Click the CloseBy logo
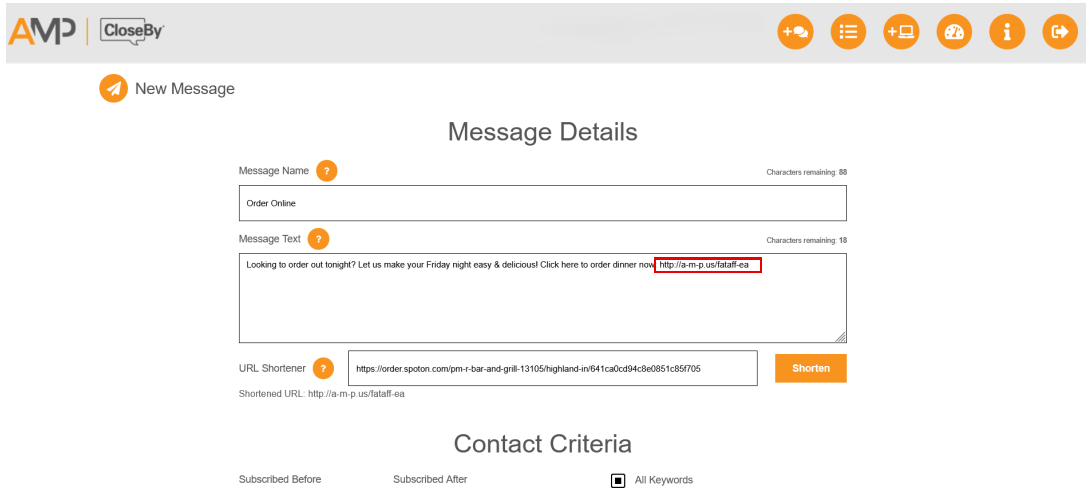Image resolution: width=1087 pixels, height=492 pixels. click(132, 32)
